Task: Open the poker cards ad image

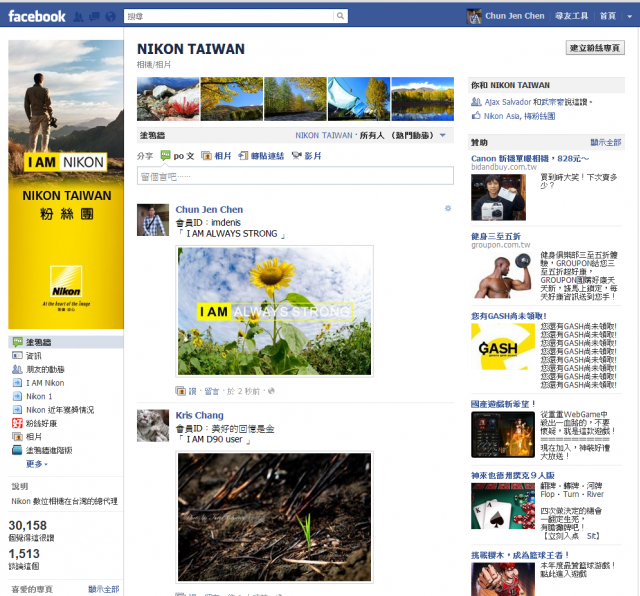Action: pyautogui.click(x=503, y=506)
